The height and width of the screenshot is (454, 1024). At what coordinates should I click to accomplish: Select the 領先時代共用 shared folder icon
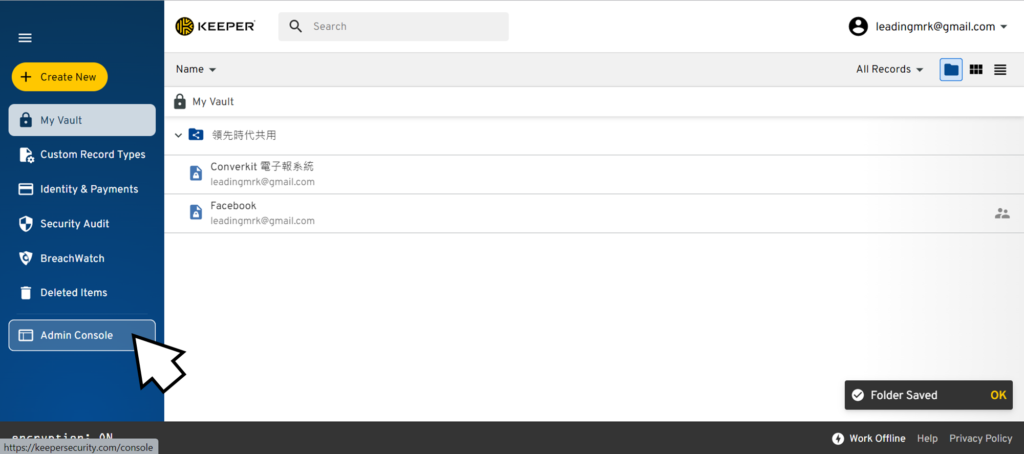tap(196, 135)
